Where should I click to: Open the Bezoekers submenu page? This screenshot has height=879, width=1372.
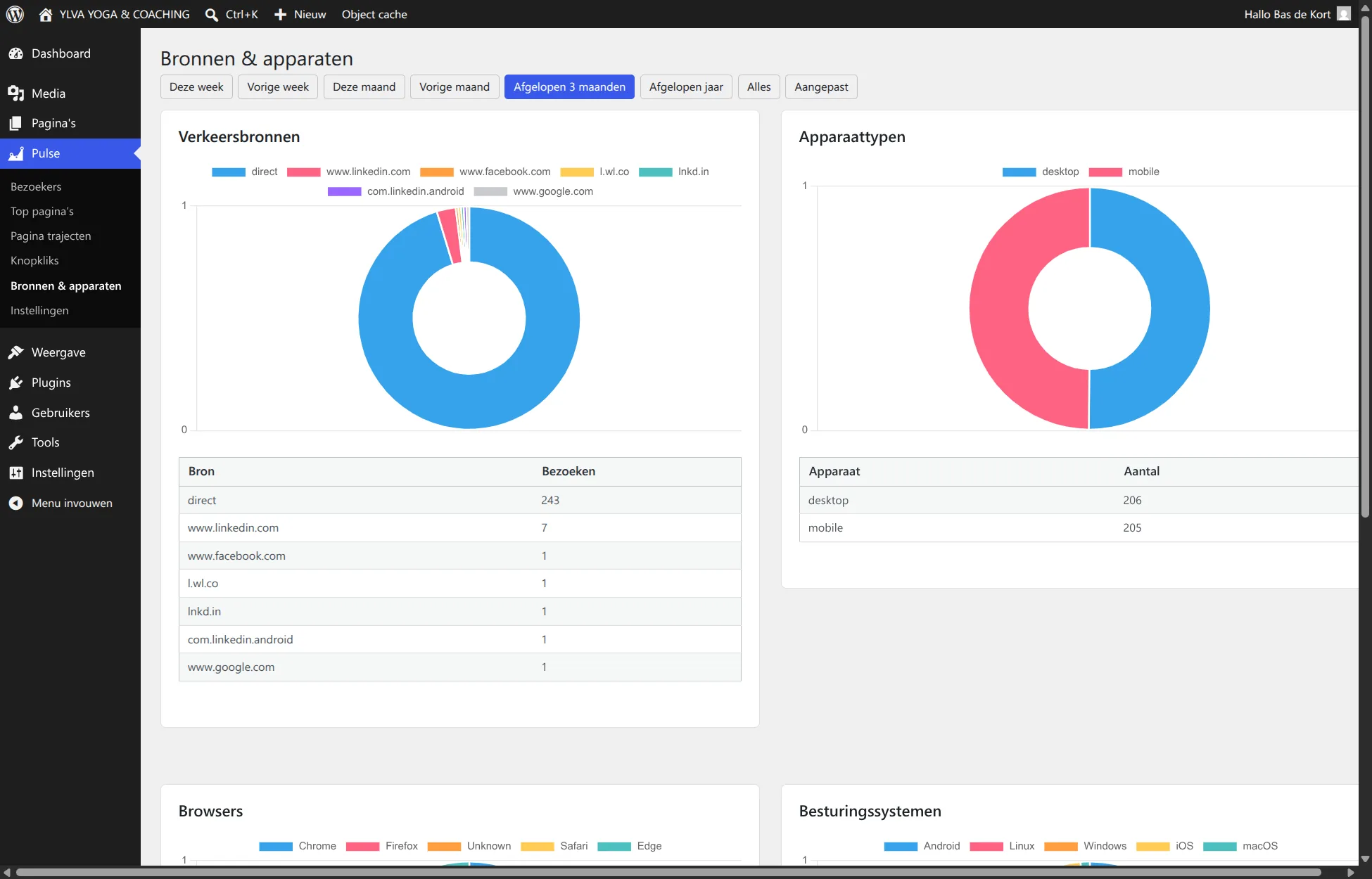(x=36, y=186)
